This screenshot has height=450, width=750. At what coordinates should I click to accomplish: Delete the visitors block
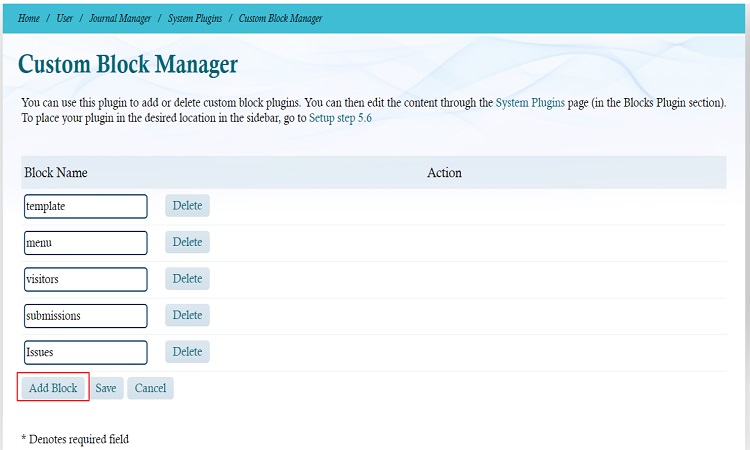[x=188, y=279]
